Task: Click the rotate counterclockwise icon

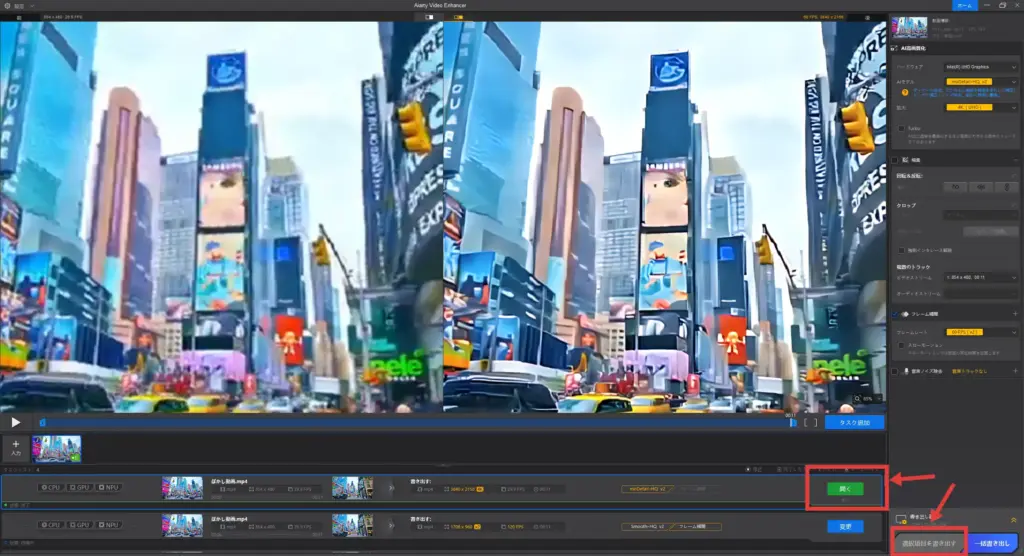Action: point(955,188)
